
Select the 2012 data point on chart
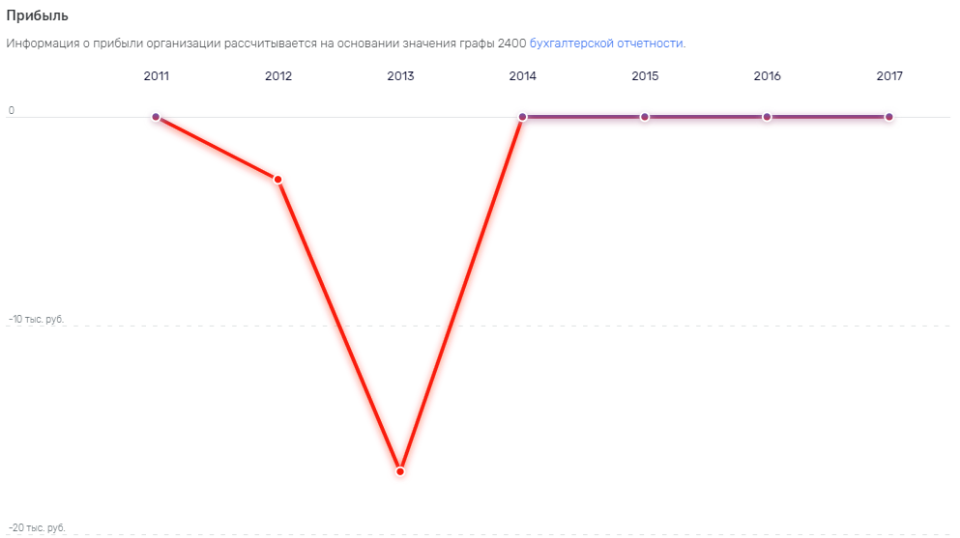pos(278,179)
